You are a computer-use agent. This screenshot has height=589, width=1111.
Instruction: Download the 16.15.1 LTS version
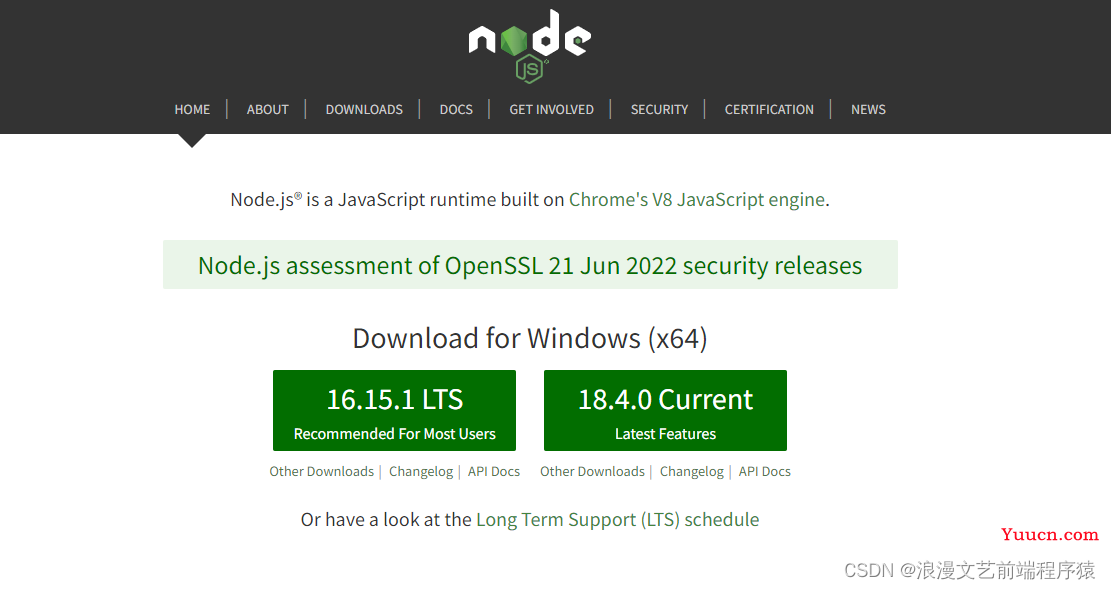395,410
